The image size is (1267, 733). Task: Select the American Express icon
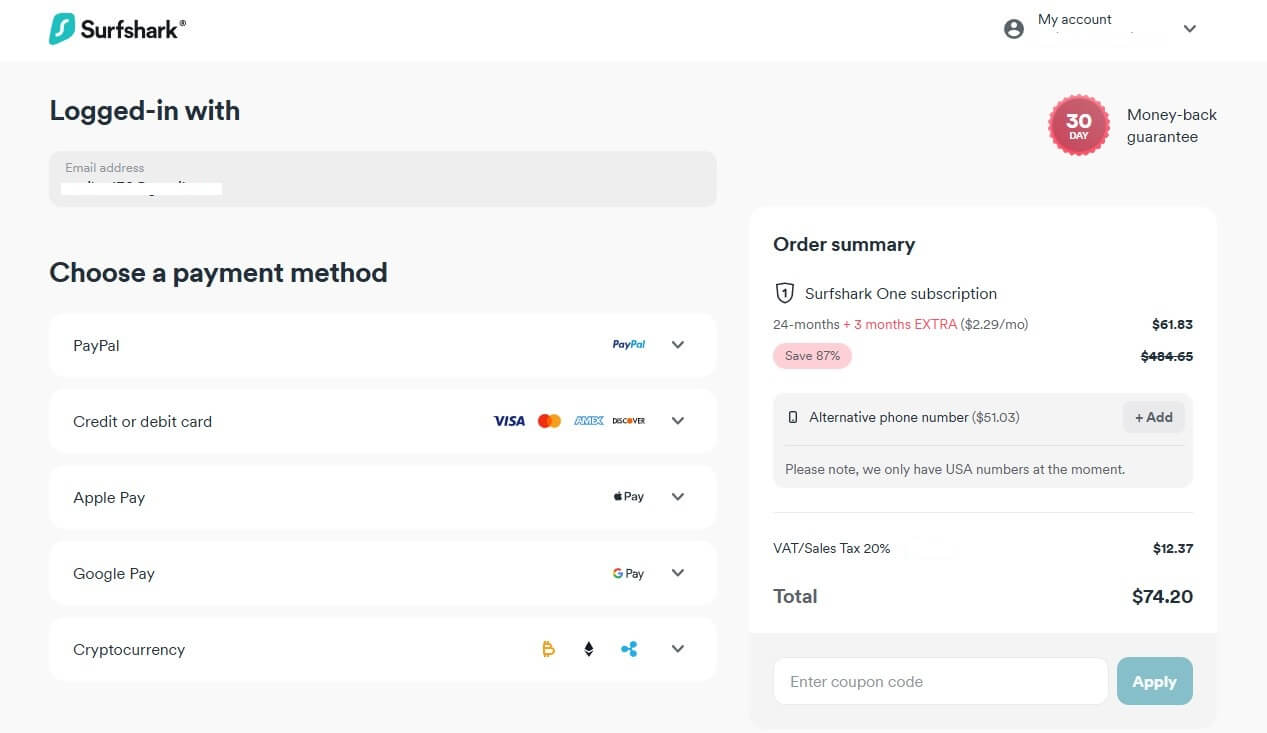[x=588, y=421]
